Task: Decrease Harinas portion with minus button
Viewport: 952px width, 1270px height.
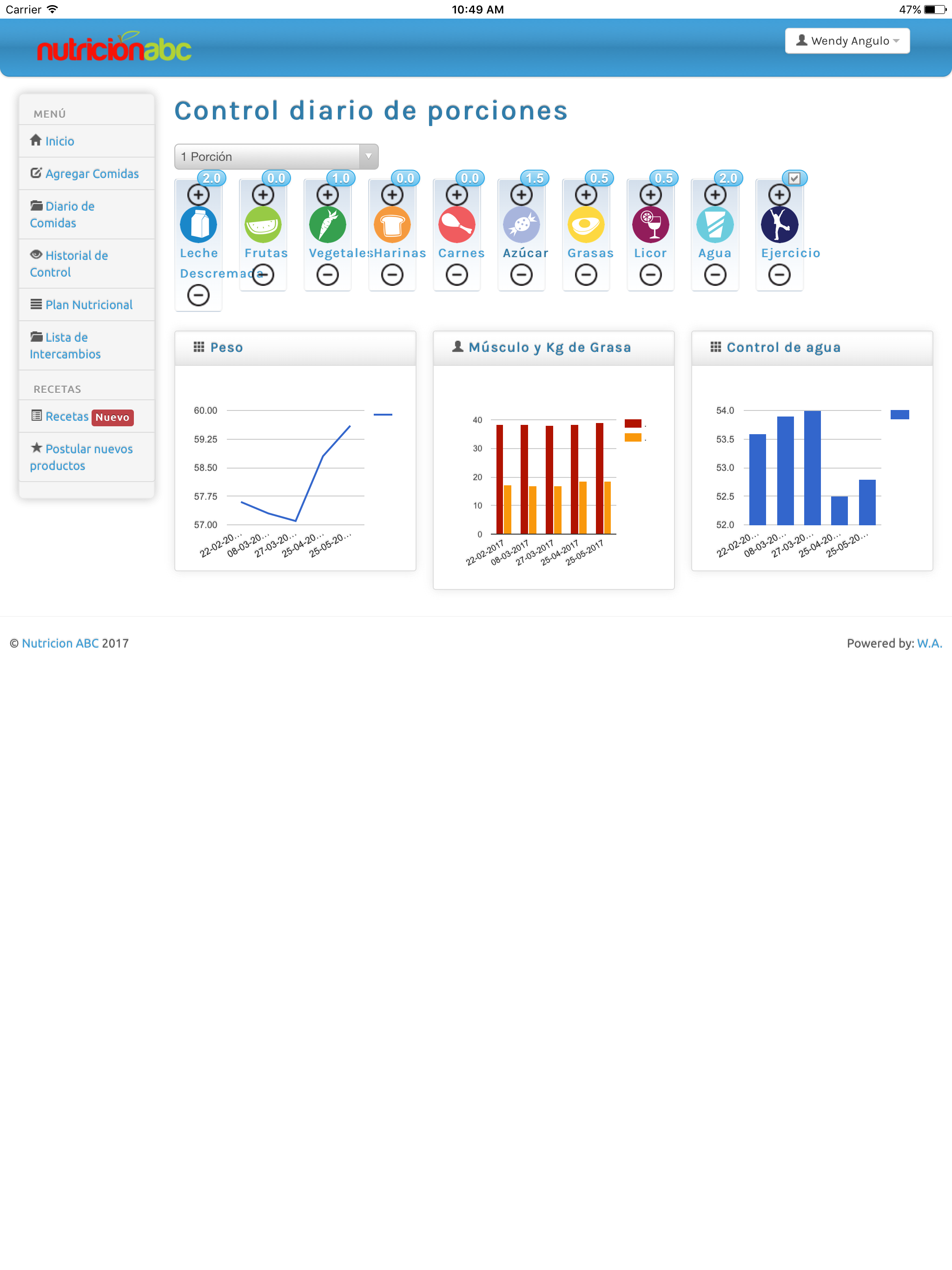Action: (392, 275)
